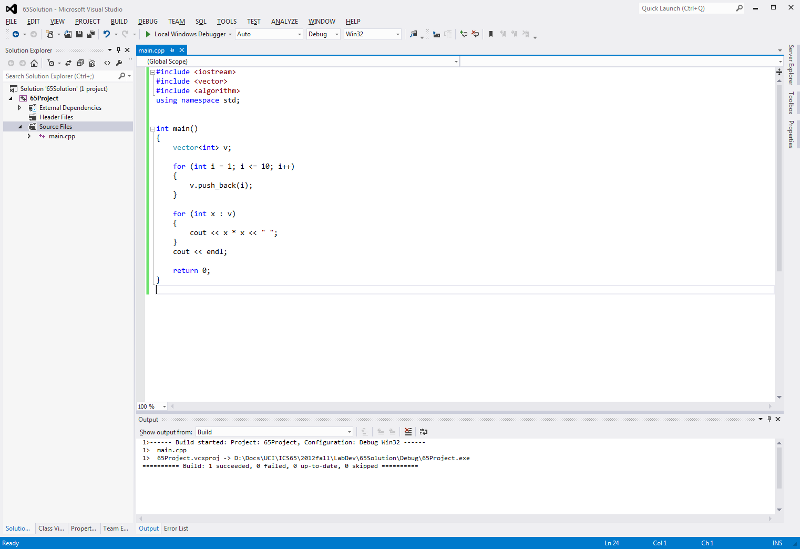Toggle auto-hide pin on Solution Explorer panel

pos(118,50)
